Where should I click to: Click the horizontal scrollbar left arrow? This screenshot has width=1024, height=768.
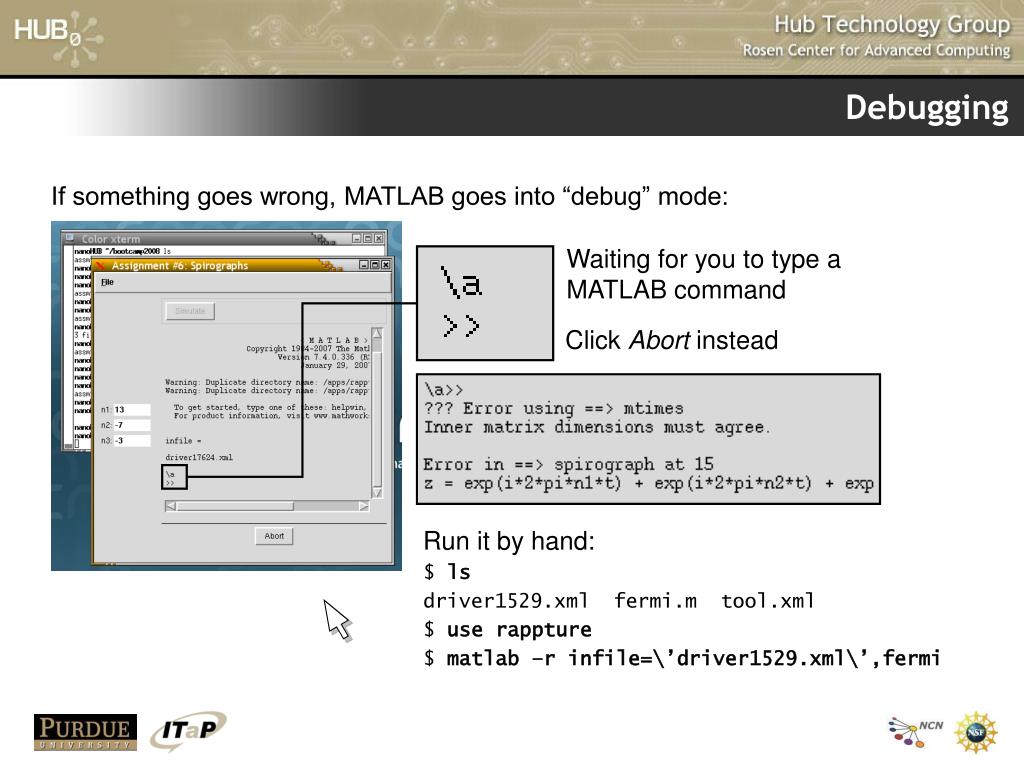pos(170,506)
